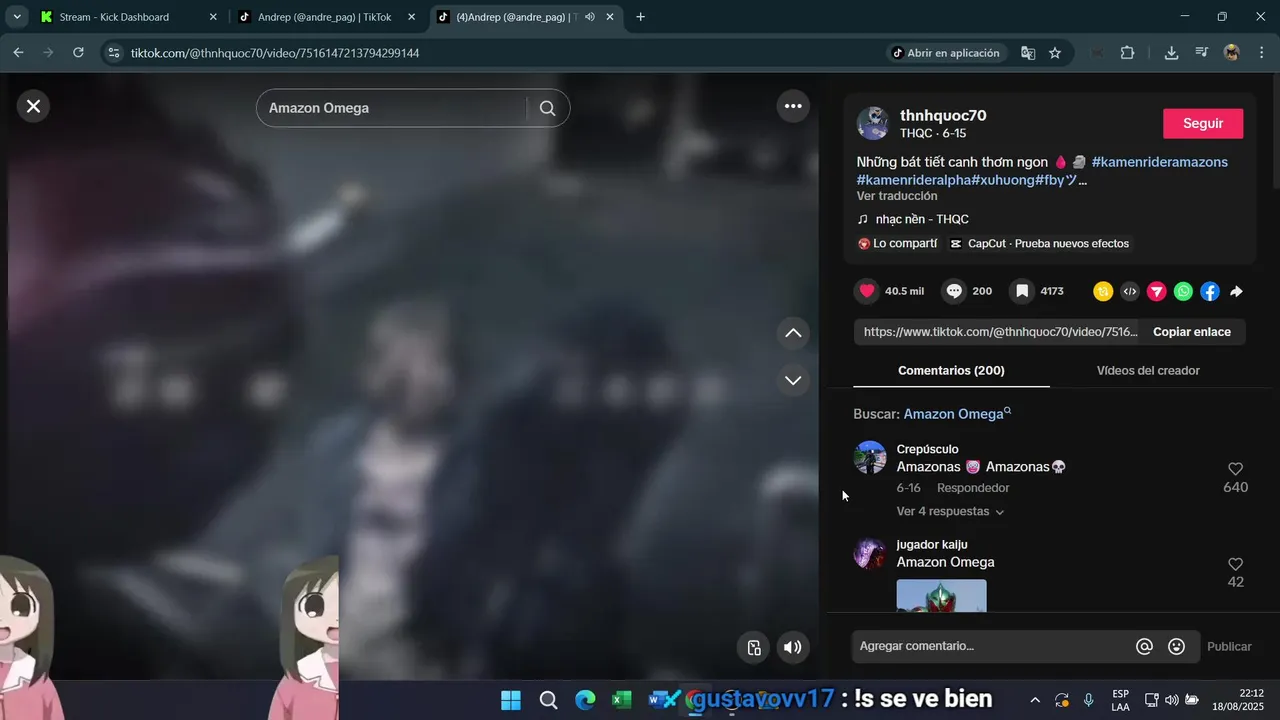Click CapCut Prueba nuevos efectos tag
1280x720 pixels.
pyautogui.click(x=1039, y=244)
